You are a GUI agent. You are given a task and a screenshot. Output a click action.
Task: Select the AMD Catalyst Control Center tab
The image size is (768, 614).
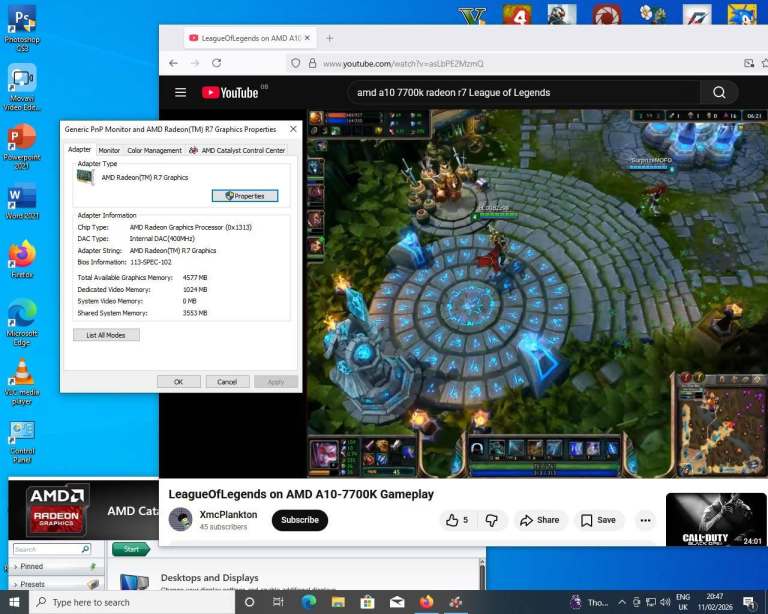pos(238,150)
